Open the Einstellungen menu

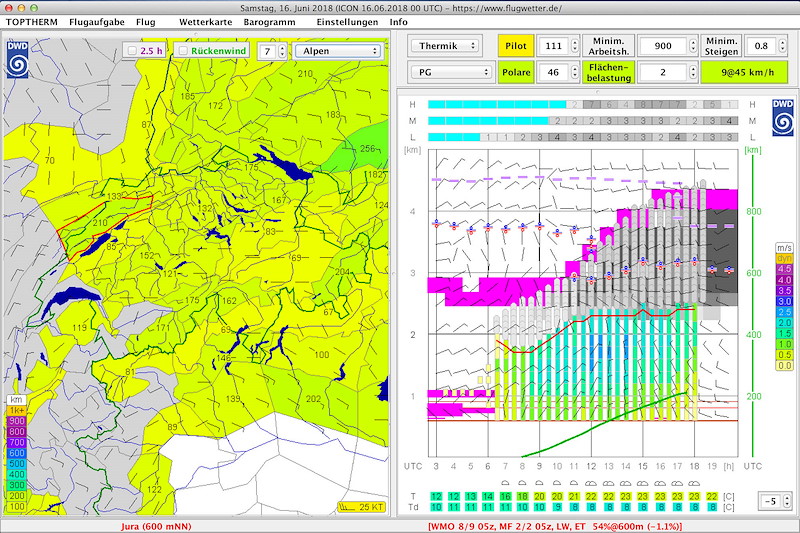(x=347, y=22)
